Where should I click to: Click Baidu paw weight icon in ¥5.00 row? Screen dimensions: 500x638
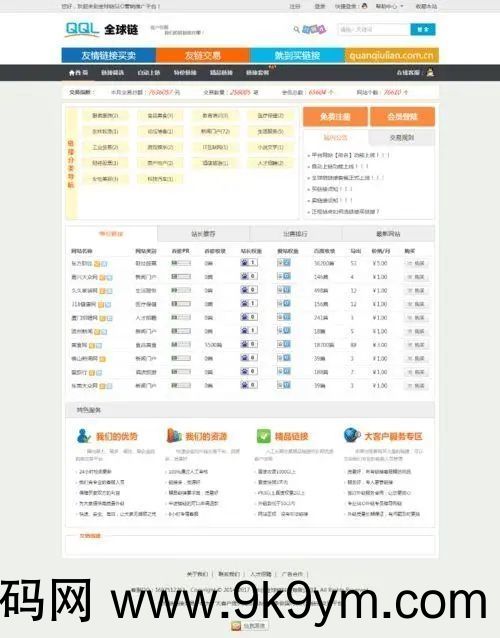[249, 263]
